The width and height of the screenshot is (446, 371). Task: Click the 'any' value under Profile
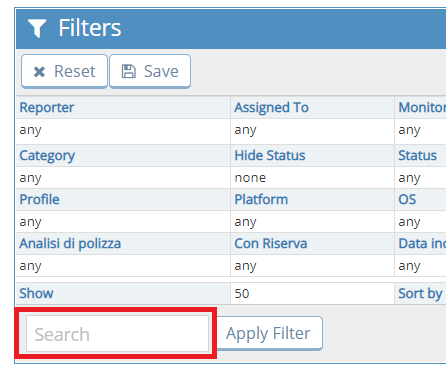point(30,222)
